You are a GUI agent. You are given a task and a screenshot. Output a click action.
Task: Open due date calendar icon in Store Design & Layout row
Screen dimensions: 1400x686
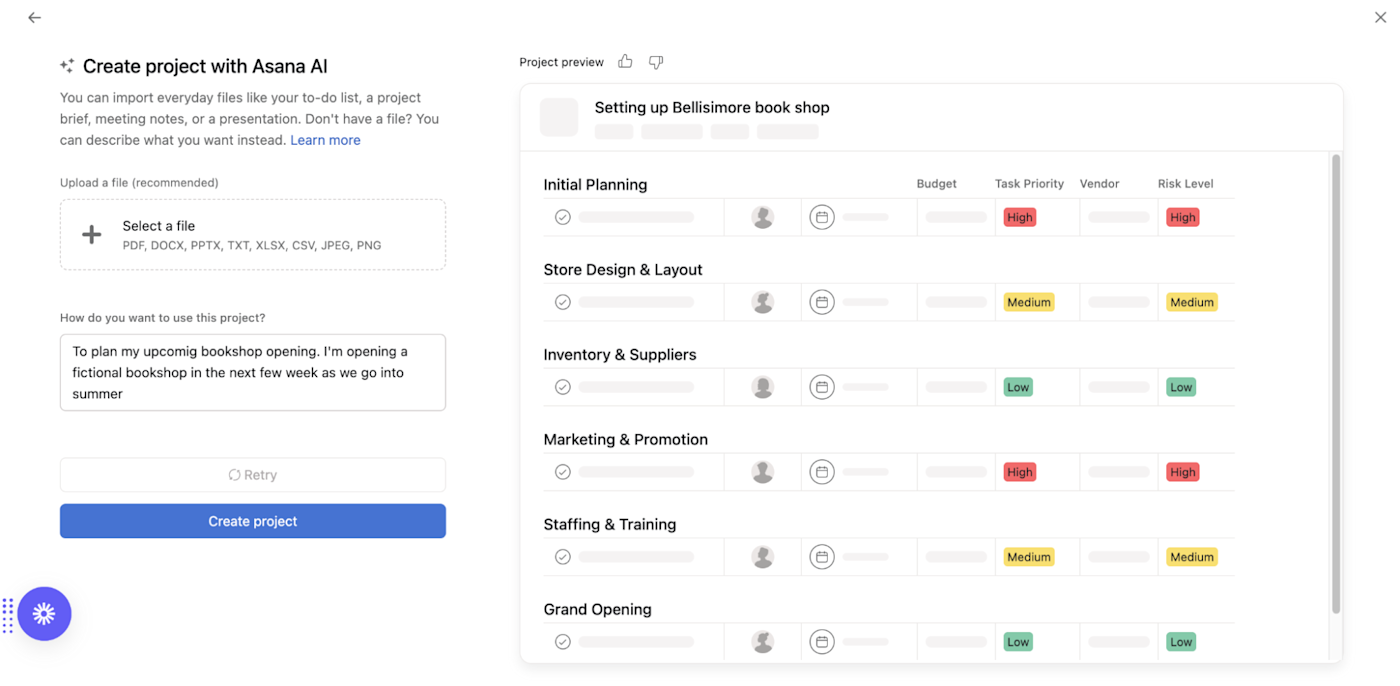[x=822, y=302]
